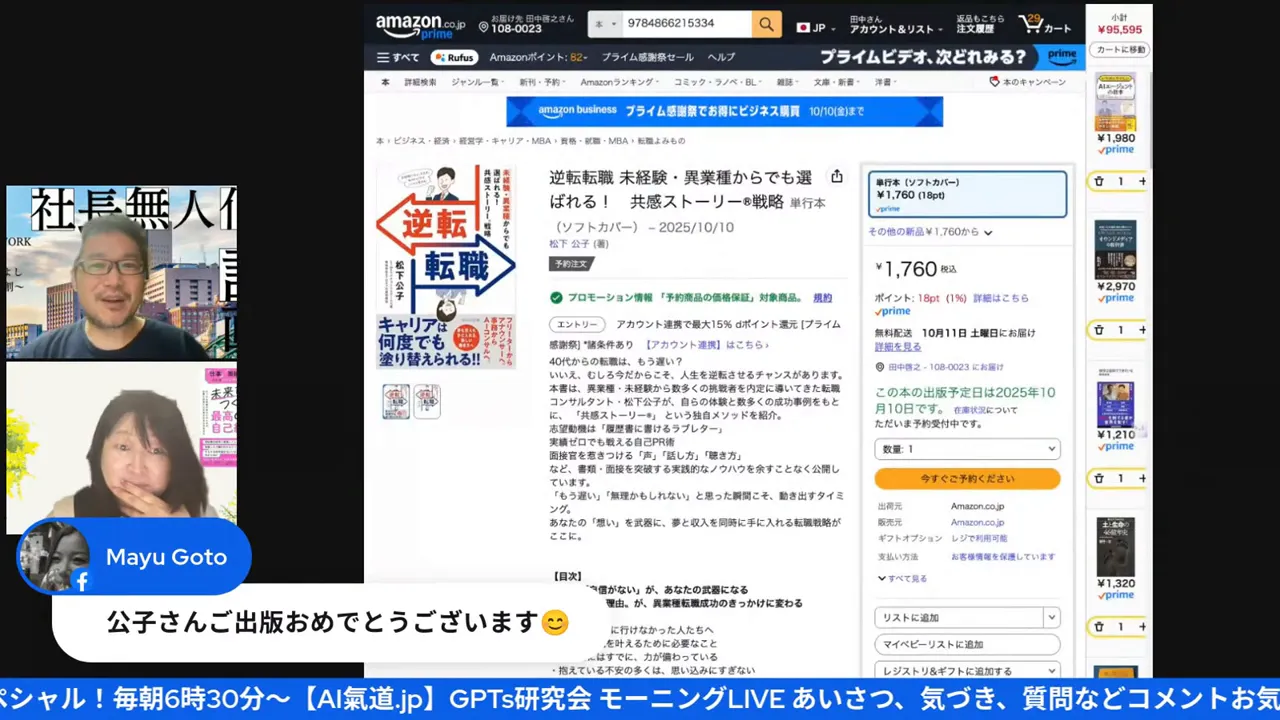Launch the Rufus assistant button

click(x=454, y=58)
